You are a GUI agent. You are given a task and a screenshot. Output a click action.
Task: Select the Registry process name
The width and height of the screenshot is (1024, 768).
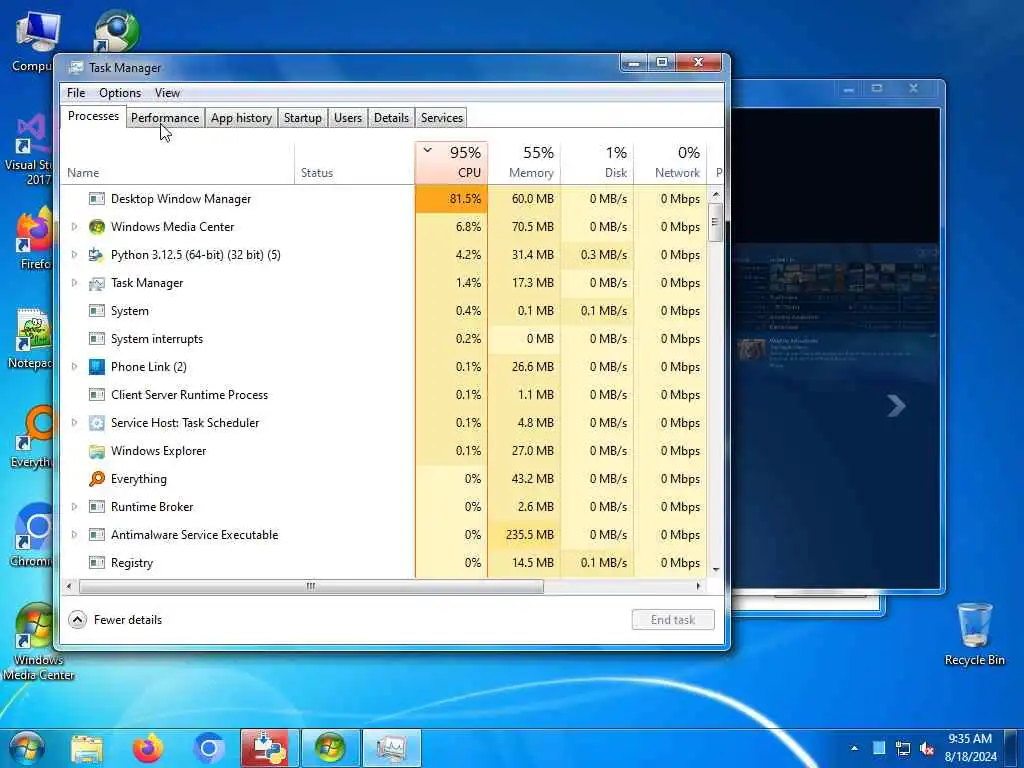coord(132,563)
